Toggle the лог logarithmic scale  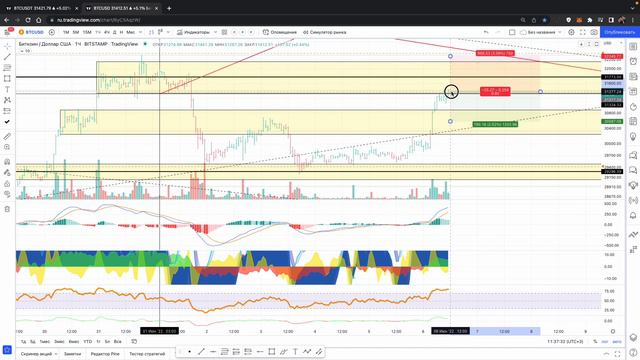(605, 341)
